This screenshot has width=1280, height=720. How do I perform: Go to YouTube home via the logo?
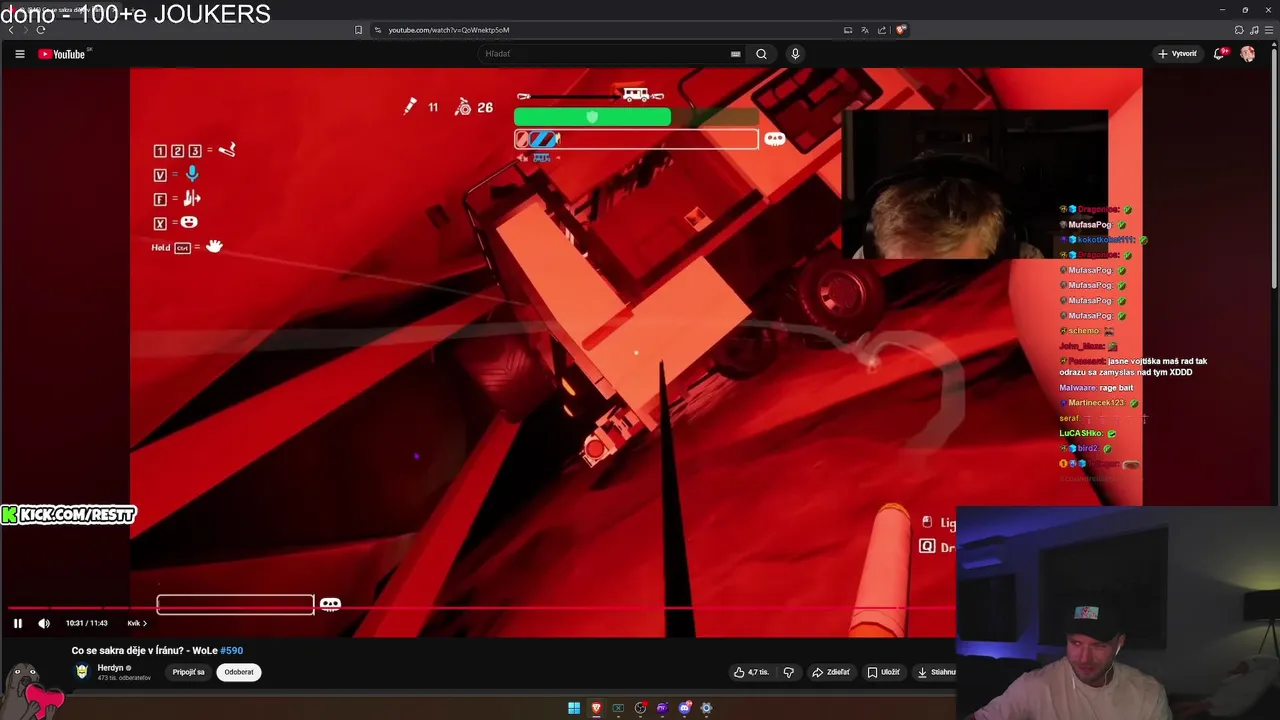point(62,54)
